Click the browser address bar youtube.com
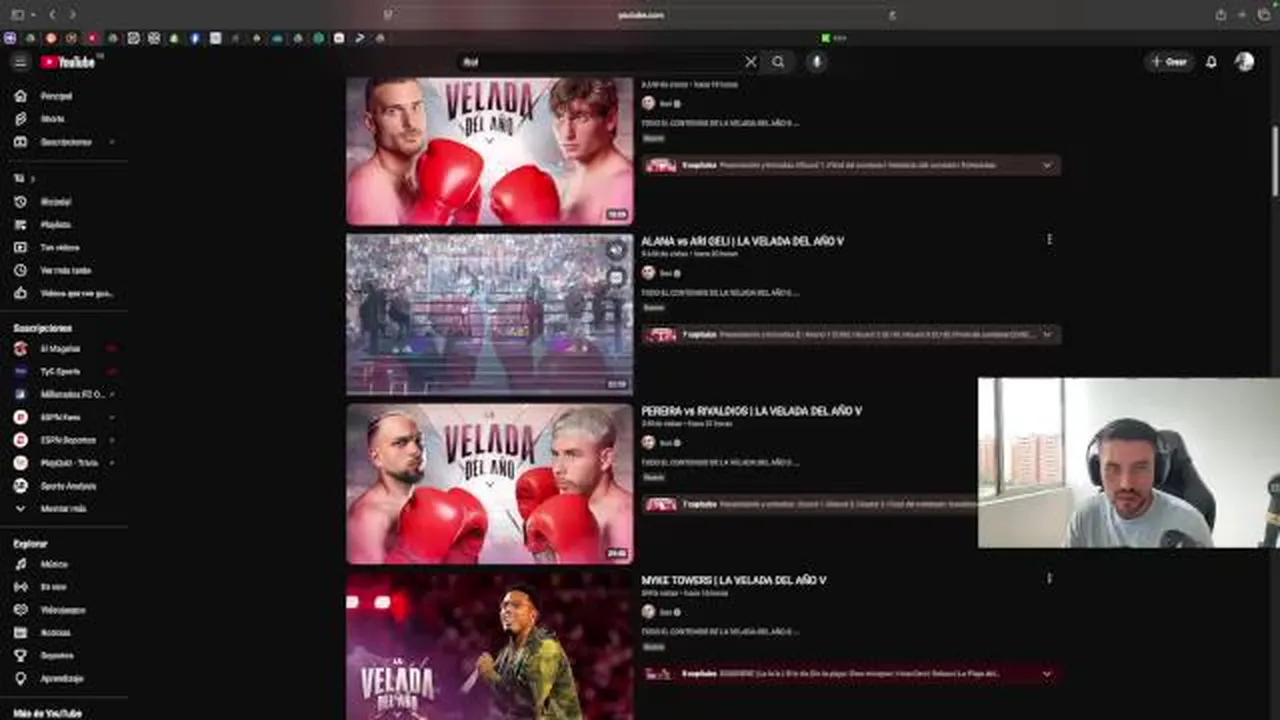The height and width of the screenshot is (720, 1280). pyautogui.click(x=640, y=15)
